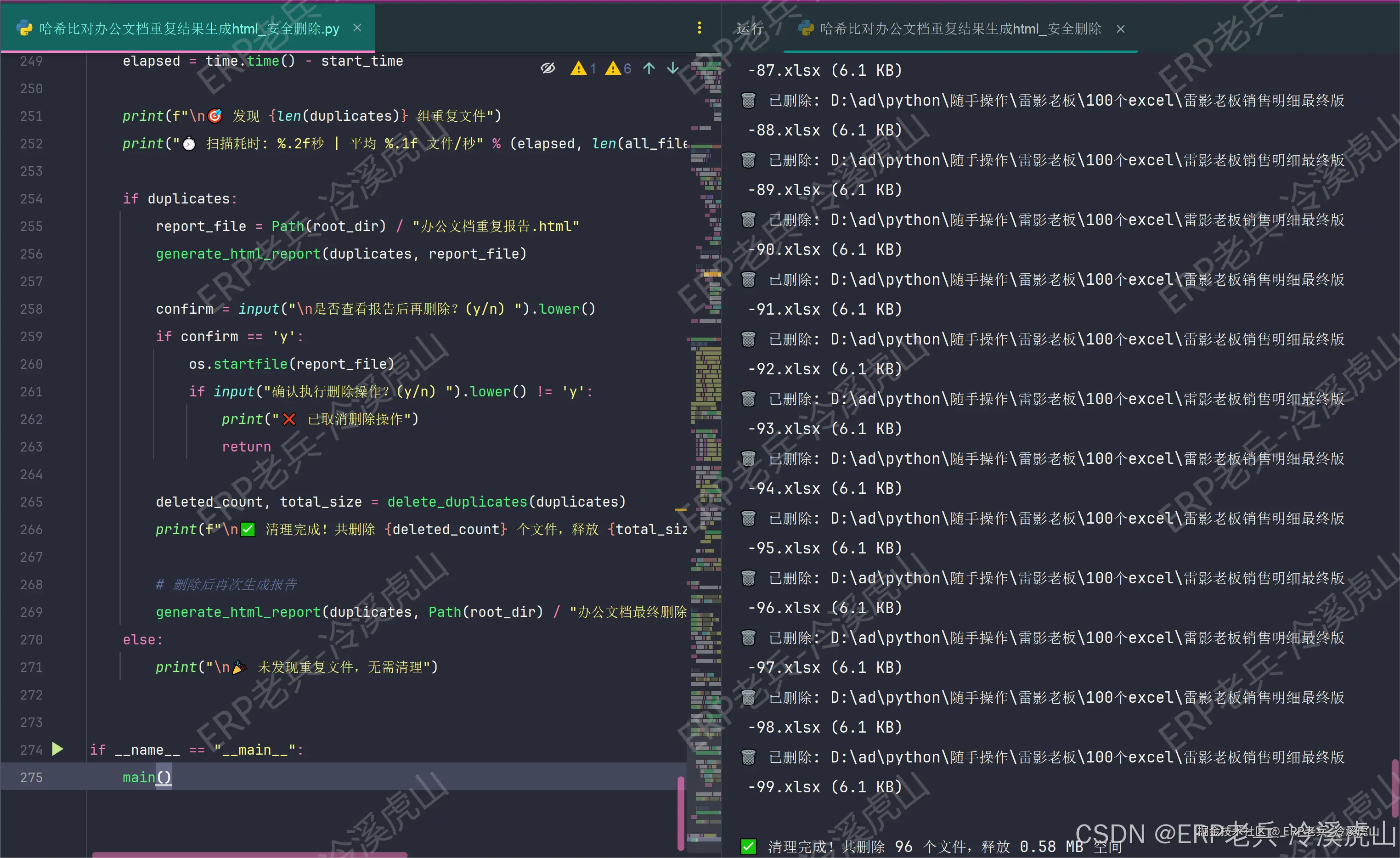This screenshot has height=858, width=1400.
Task: Close the 安全删除.py editor tab
Action: (357, 28)
